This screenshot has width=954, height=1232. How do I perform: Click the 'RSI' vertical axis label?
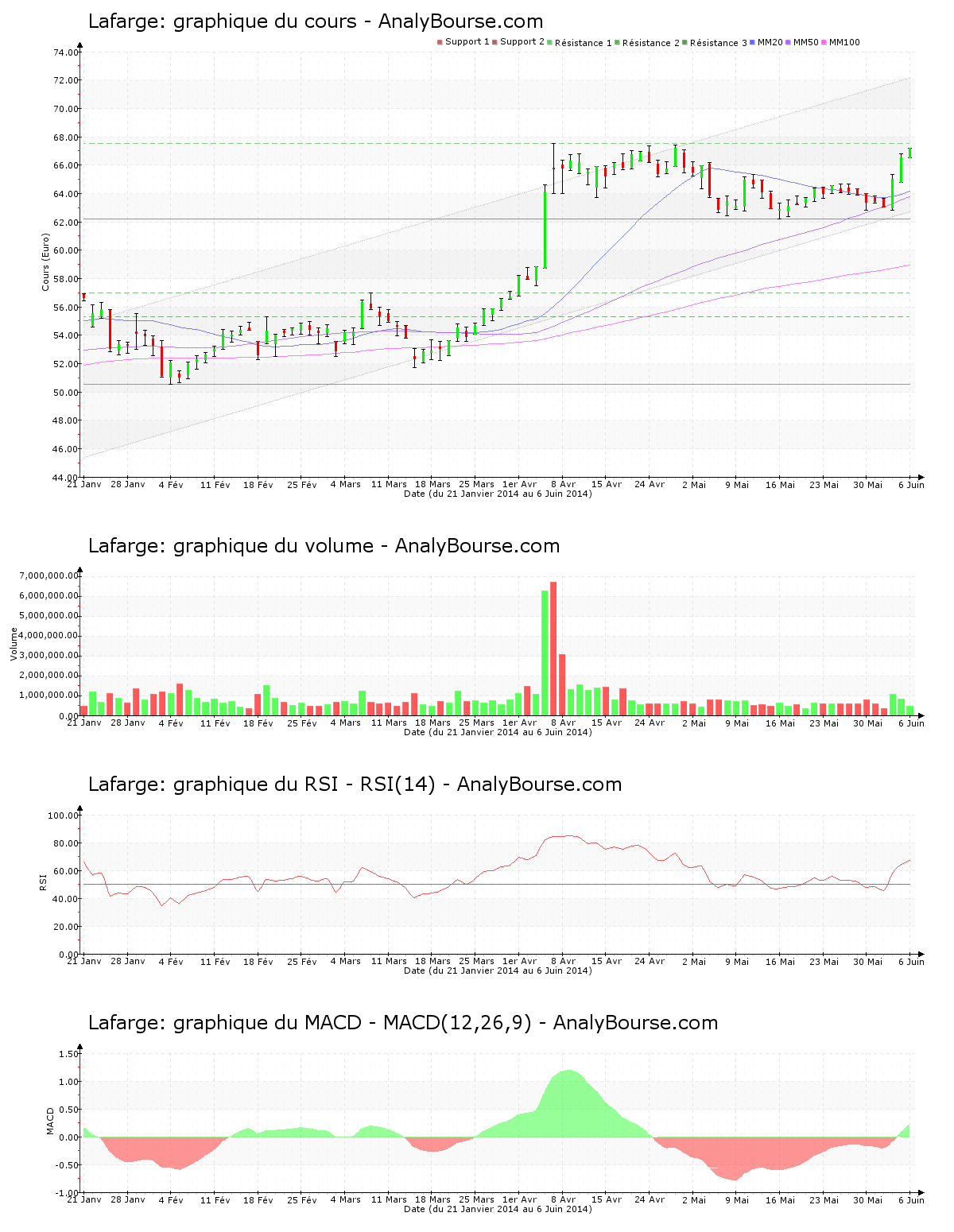pyautogui.click(x=43, y=882)
